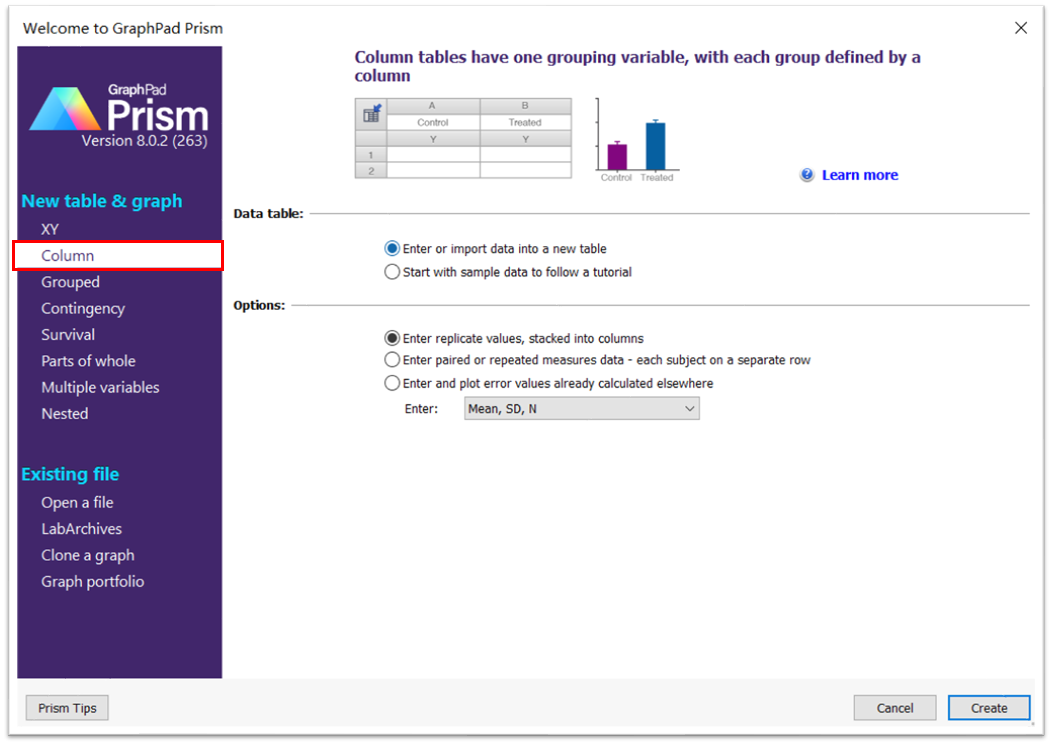Select Start with sample data tutorial option

click(392, 272)
